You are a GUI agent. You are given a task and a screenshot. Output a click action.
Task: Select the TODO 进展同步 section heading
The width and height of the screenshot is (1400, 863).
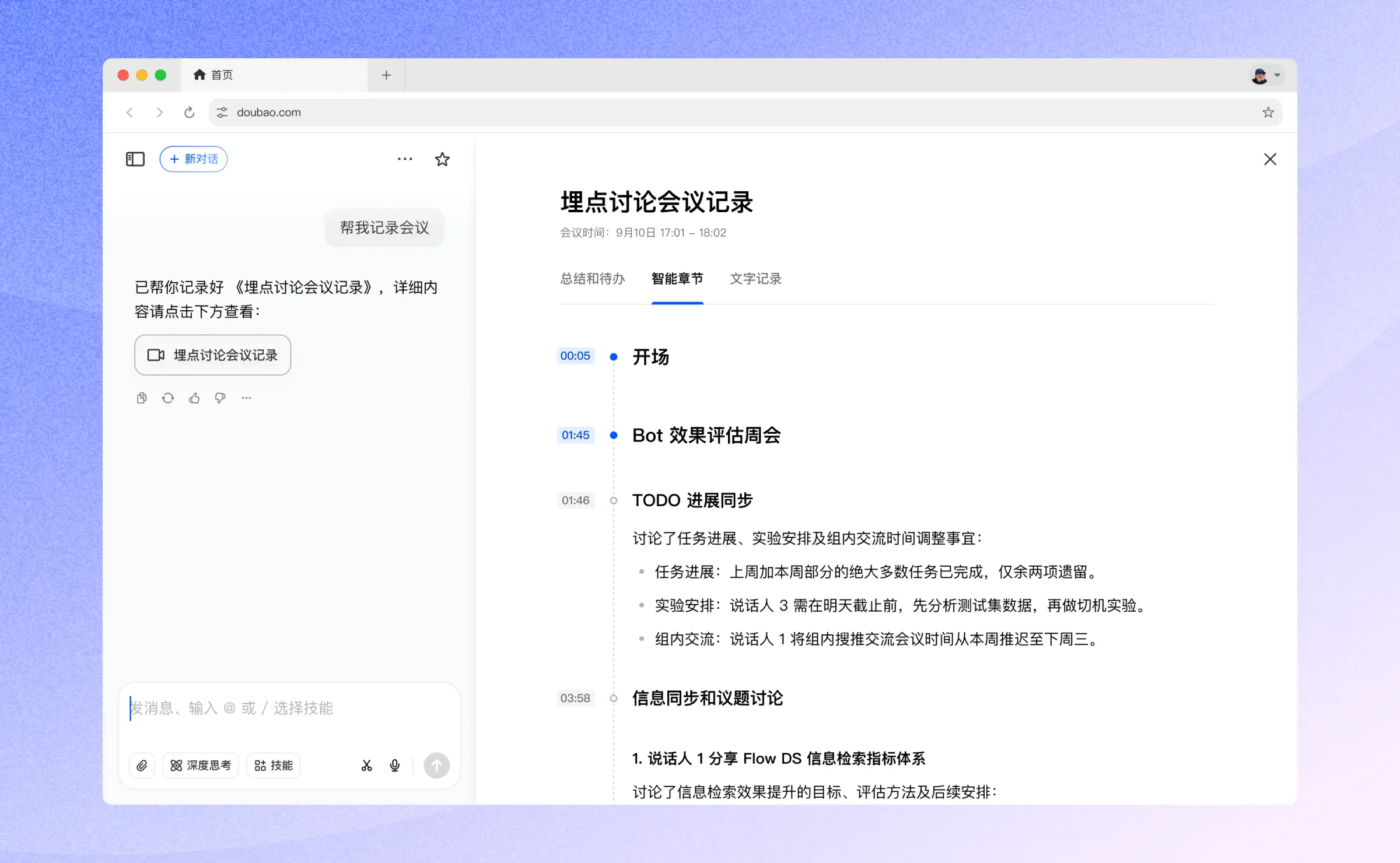pyautogui.click(x=692, y=500)
